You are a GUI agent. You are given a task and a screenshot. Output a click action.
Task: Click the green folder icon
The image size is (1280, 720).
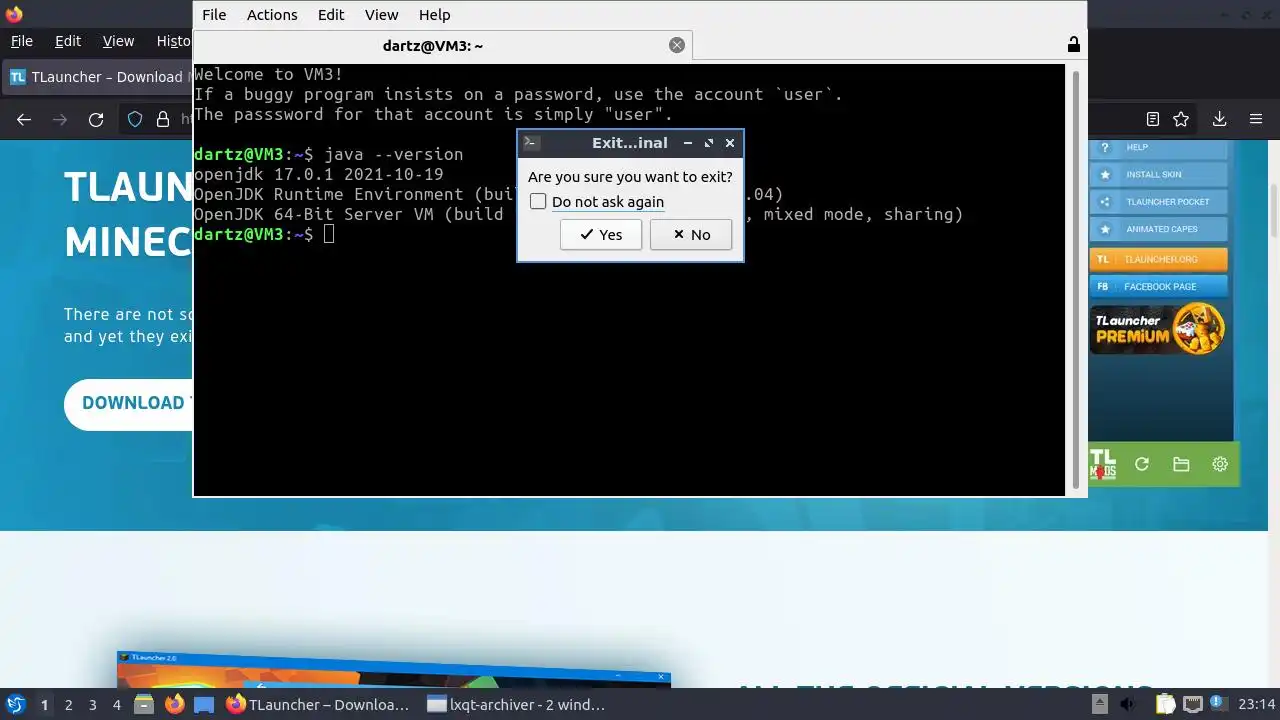1181,464
